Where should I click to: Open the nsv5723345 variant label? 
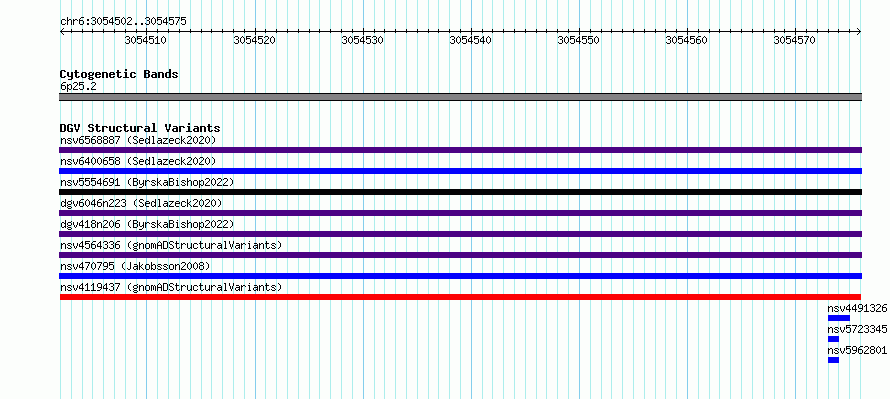[x=857, y=329]
